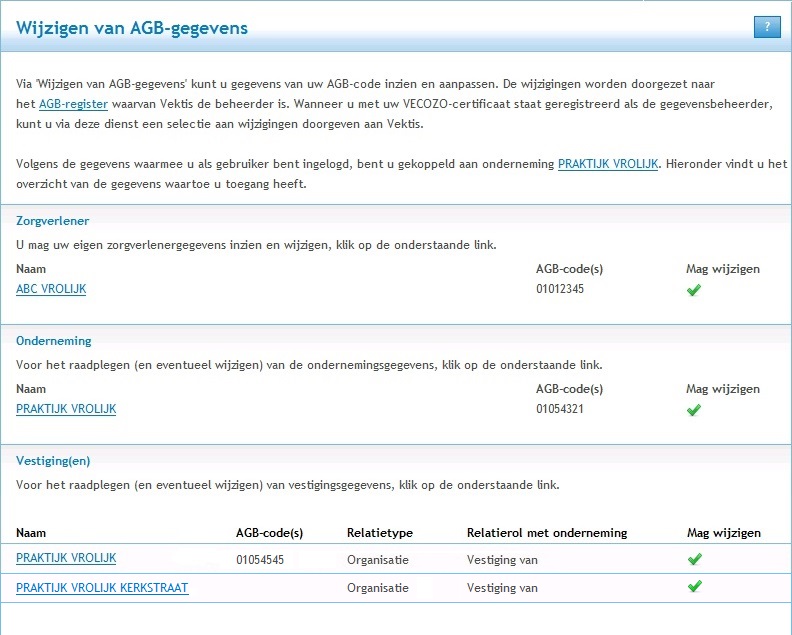Image resolution: width=792 pixels, height=635 pixels.
Task: Click green checkmark in the KERKSTRAAT row
Action: pos(694,587)
